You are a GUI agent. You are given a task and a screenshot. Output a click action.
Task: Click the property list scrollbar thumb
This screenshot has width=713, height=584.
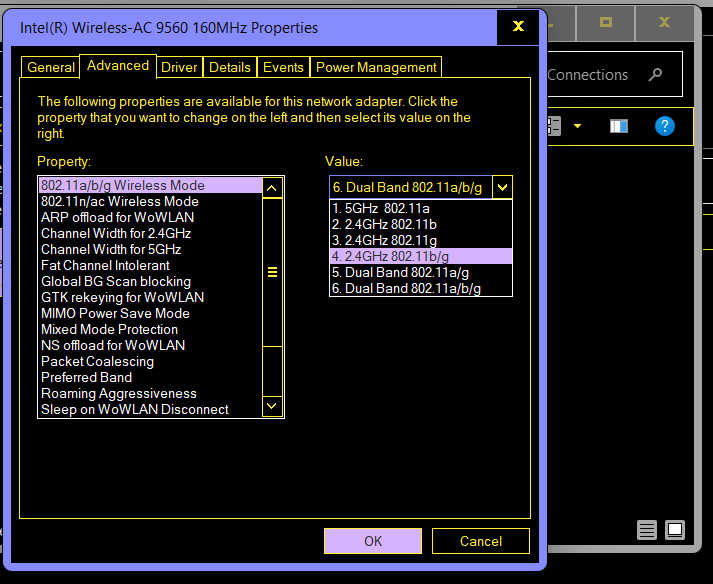pos(272,272)
